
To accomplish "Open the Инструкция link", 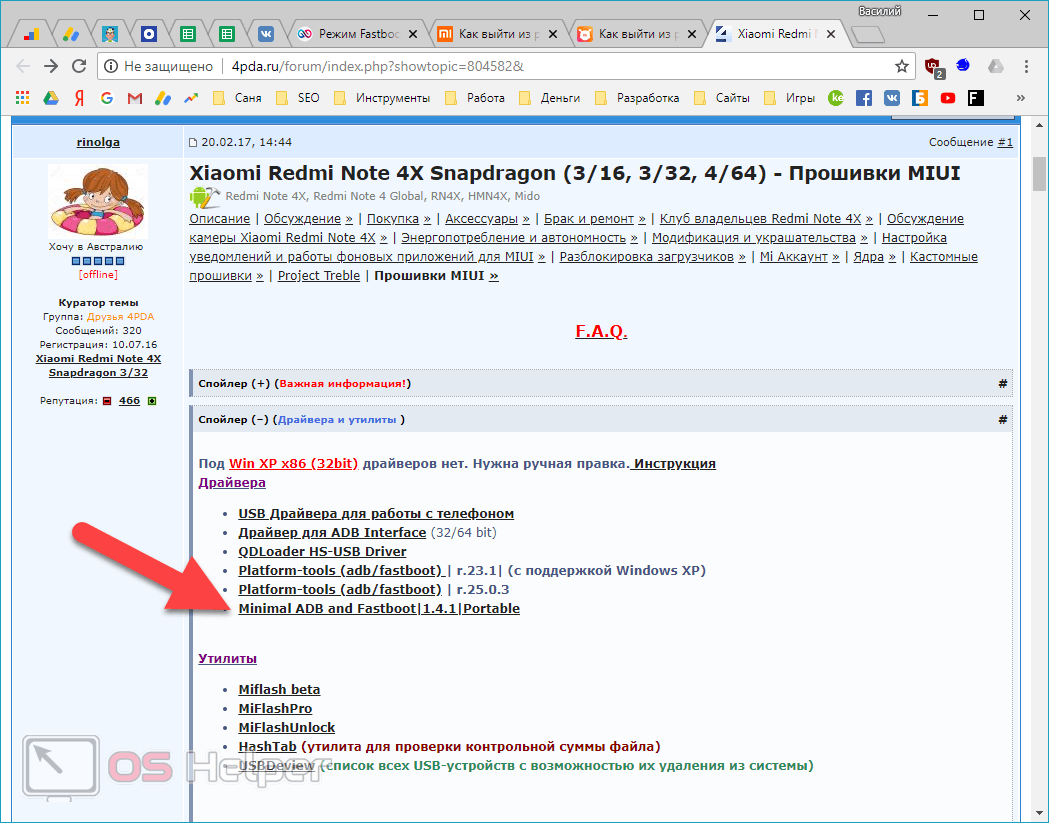I will pyautogui.click(x=674, y=464).
